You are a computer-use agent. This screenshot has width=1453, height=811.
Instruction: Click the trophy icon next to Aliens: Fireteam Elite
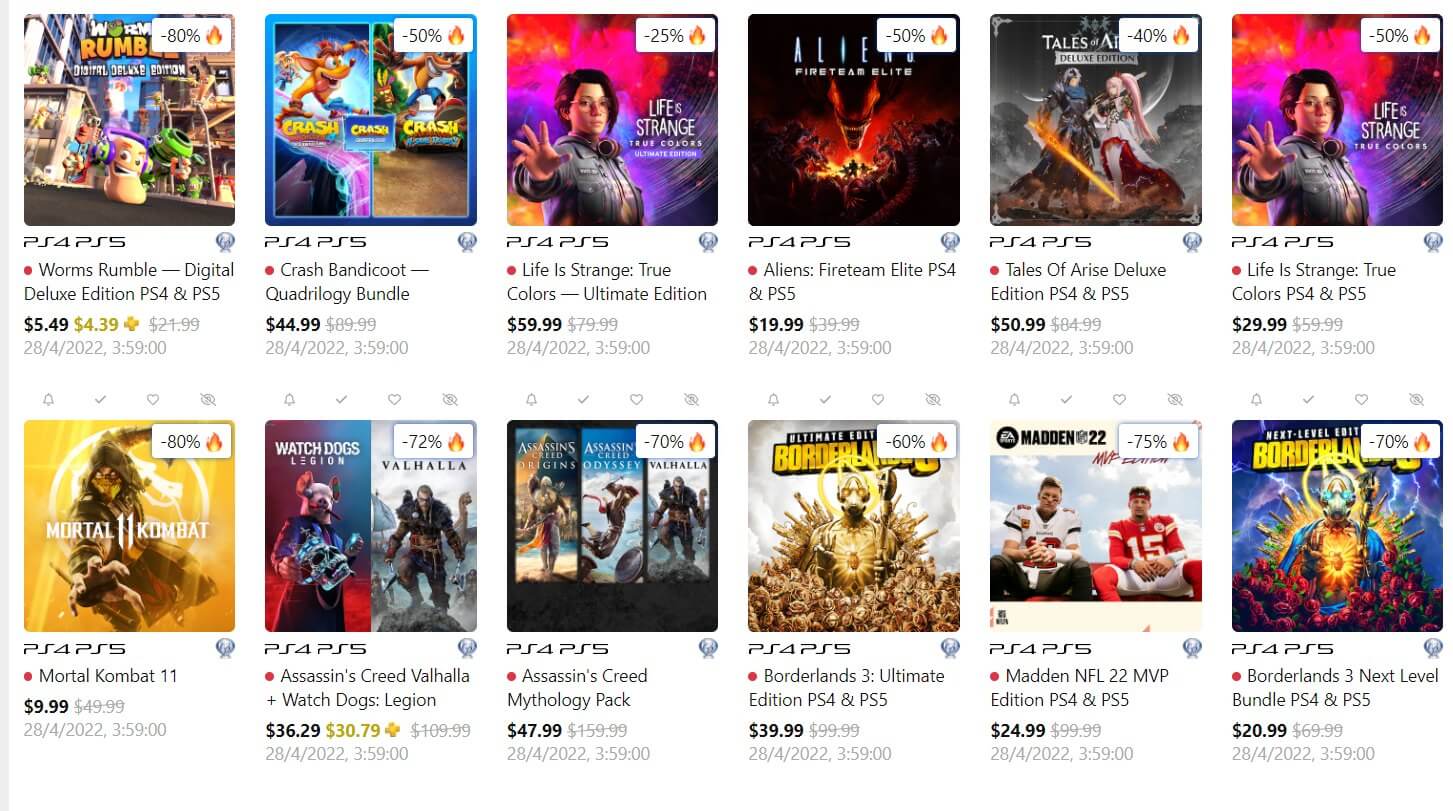click(950, 242)
